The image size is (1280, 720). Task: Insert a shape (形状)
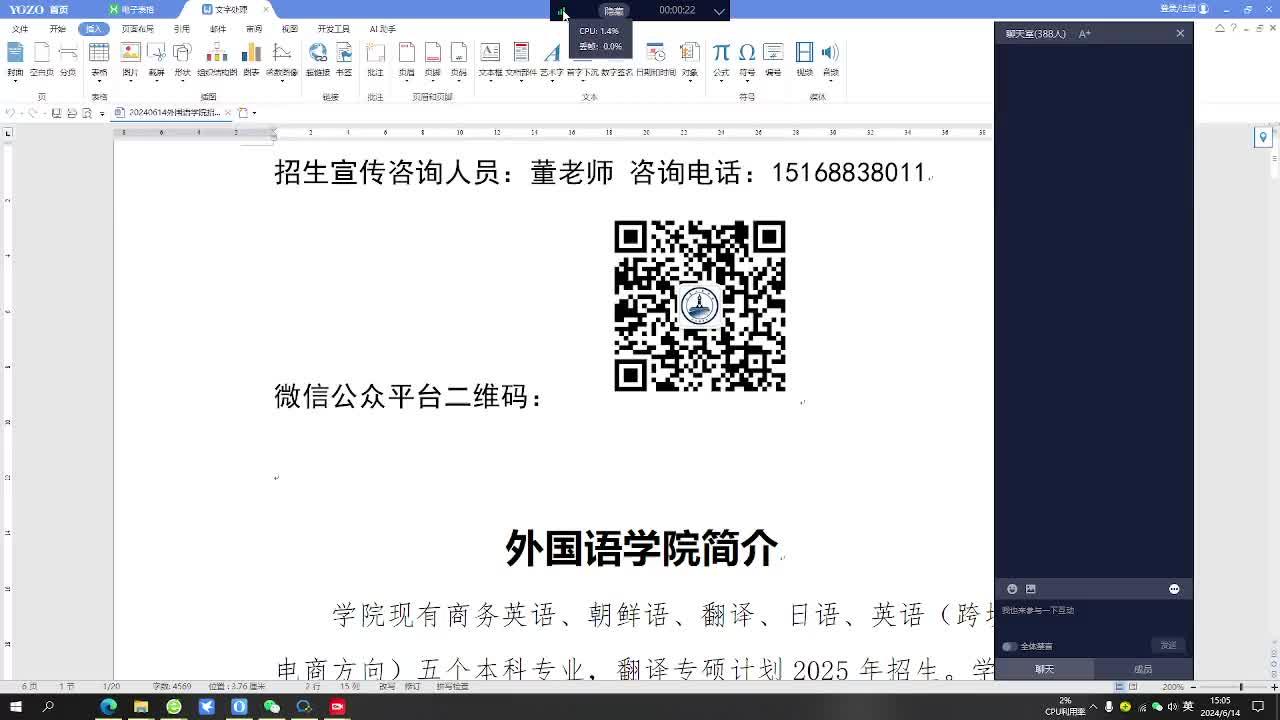point(182,57)
